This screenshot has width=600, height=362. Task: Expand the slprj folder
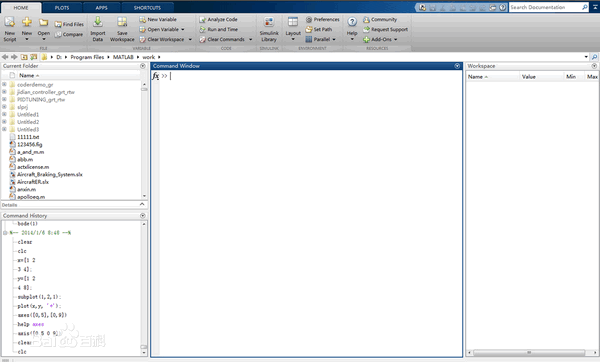pyautogui.click(x=4, y=107)
